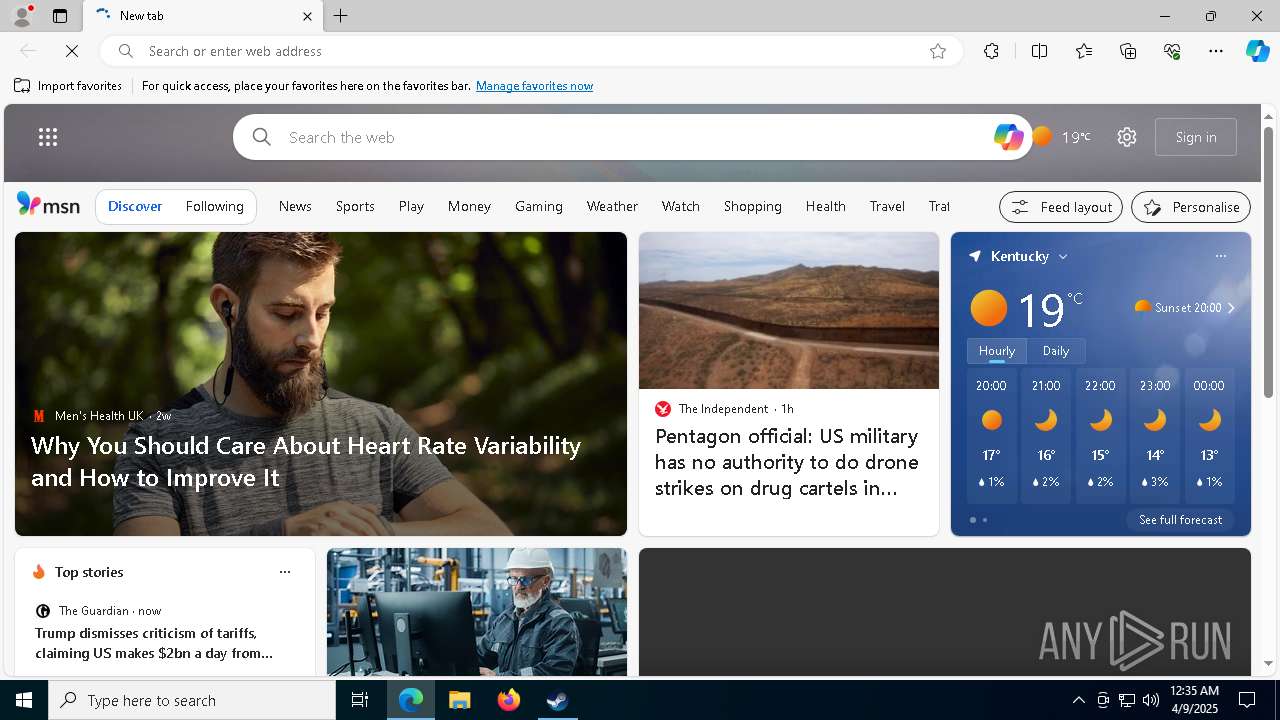Open the Travel category
The height and width of the screenshot is (720, 1280).
pos(887,206)
